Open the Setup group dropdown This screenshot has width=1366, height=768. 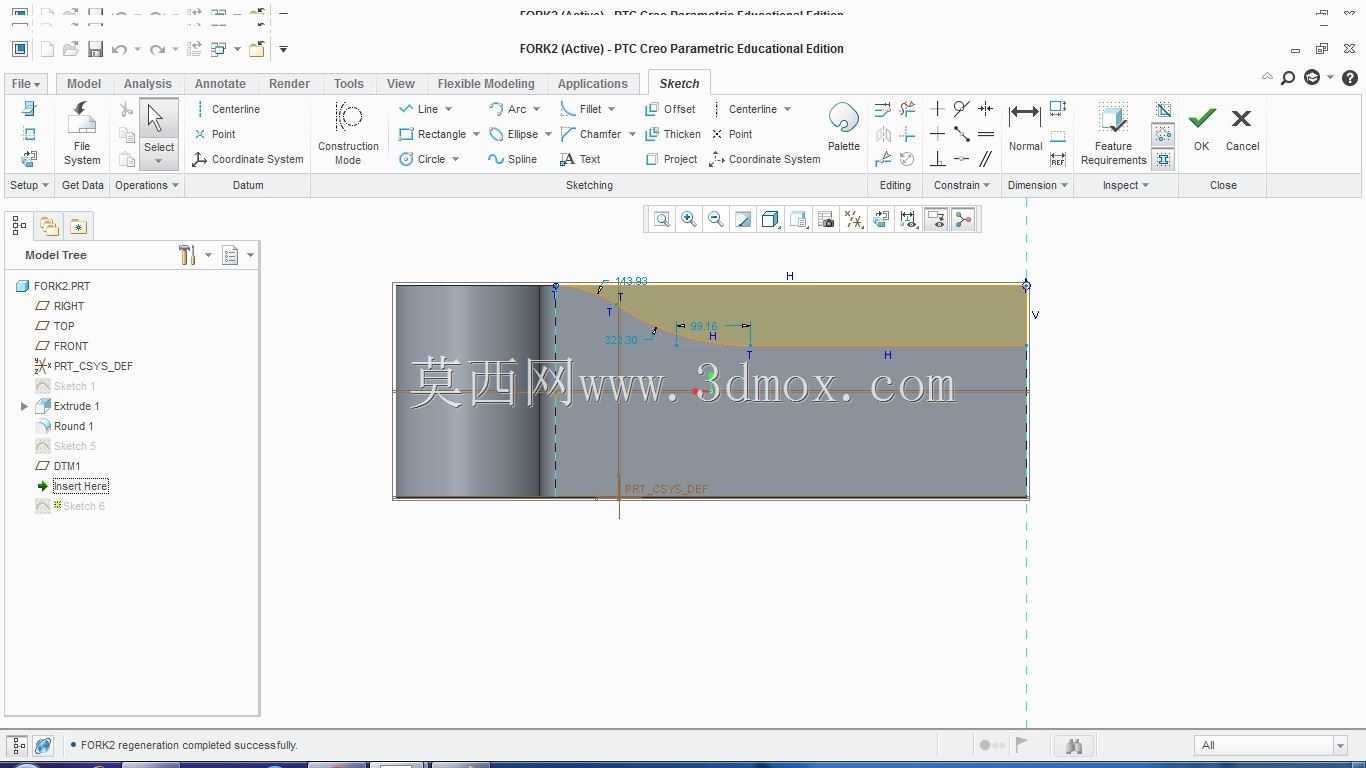click(29, 185)
